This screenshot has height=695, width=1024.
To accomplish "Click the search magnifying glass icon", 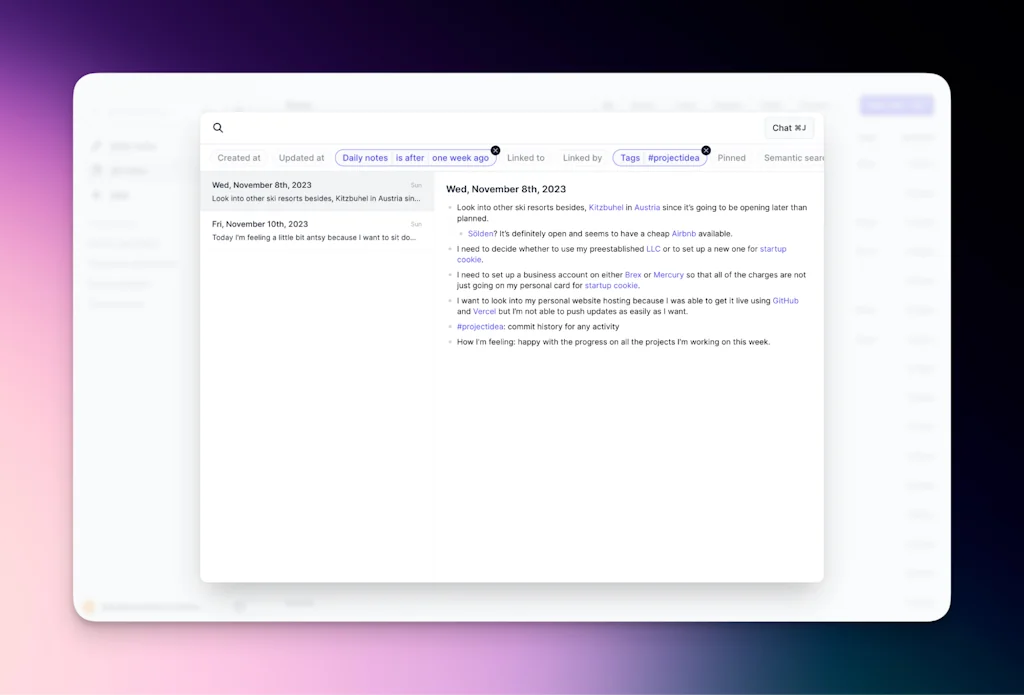I will coord(218,127).
